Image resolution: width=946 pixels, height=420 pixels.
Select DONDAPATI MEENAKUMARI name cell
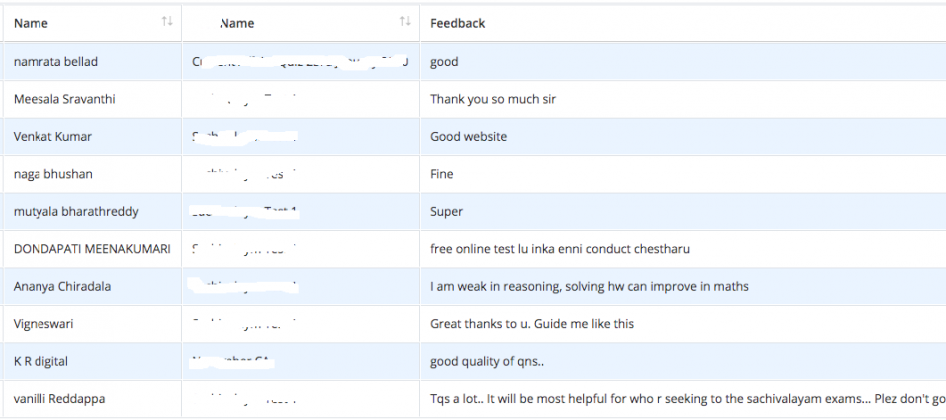pos(92,249)
